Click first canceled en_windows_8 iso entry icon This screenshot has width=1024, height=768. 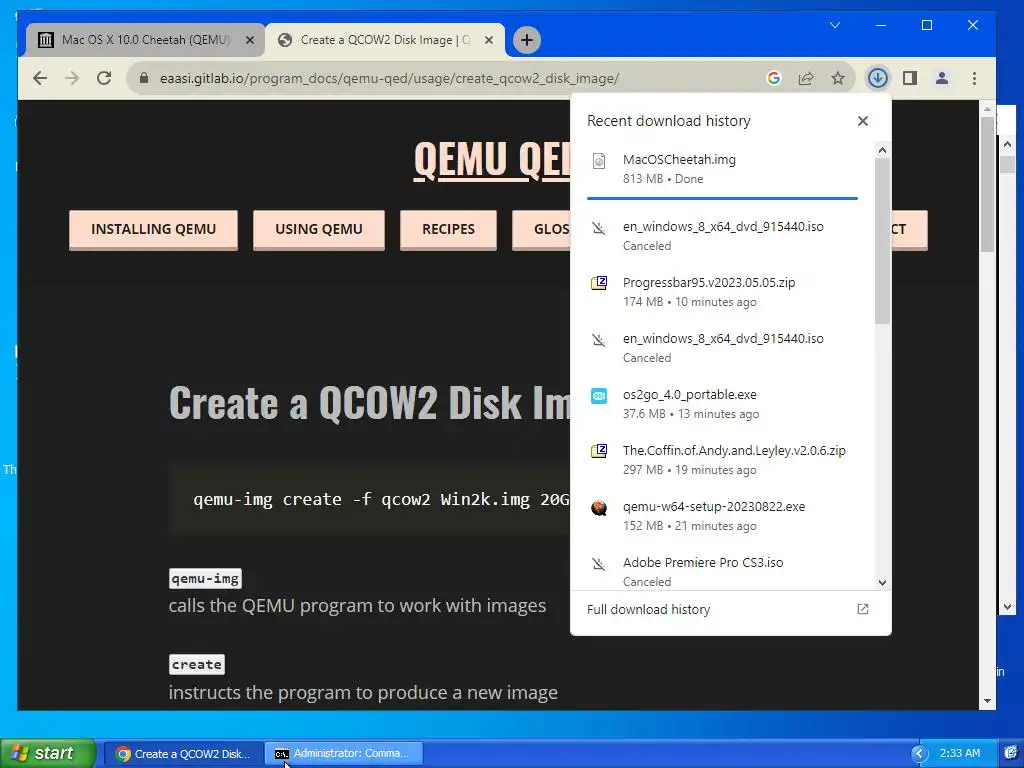[599, 228]
